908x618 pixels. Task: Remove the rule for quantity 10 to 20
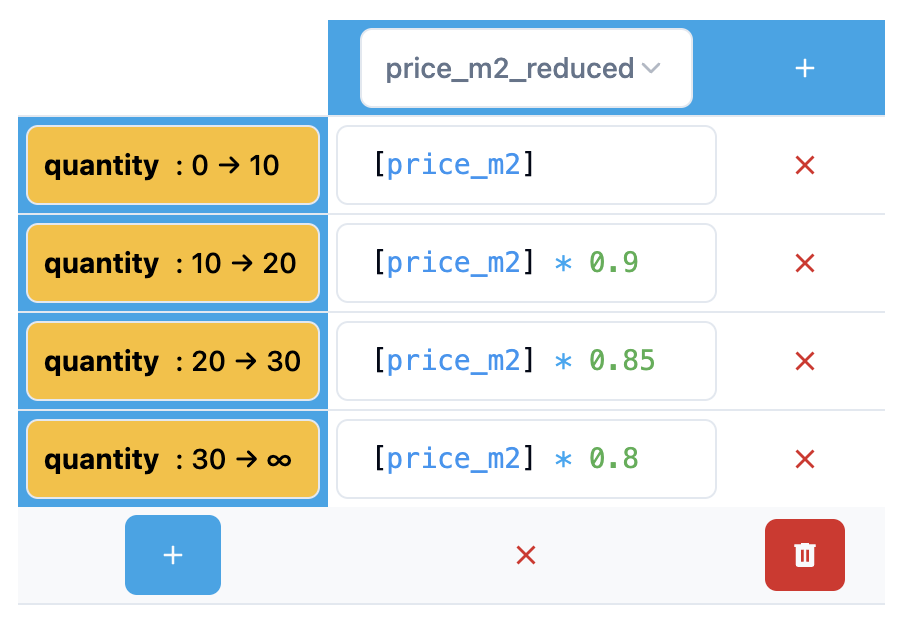point(805,263)
